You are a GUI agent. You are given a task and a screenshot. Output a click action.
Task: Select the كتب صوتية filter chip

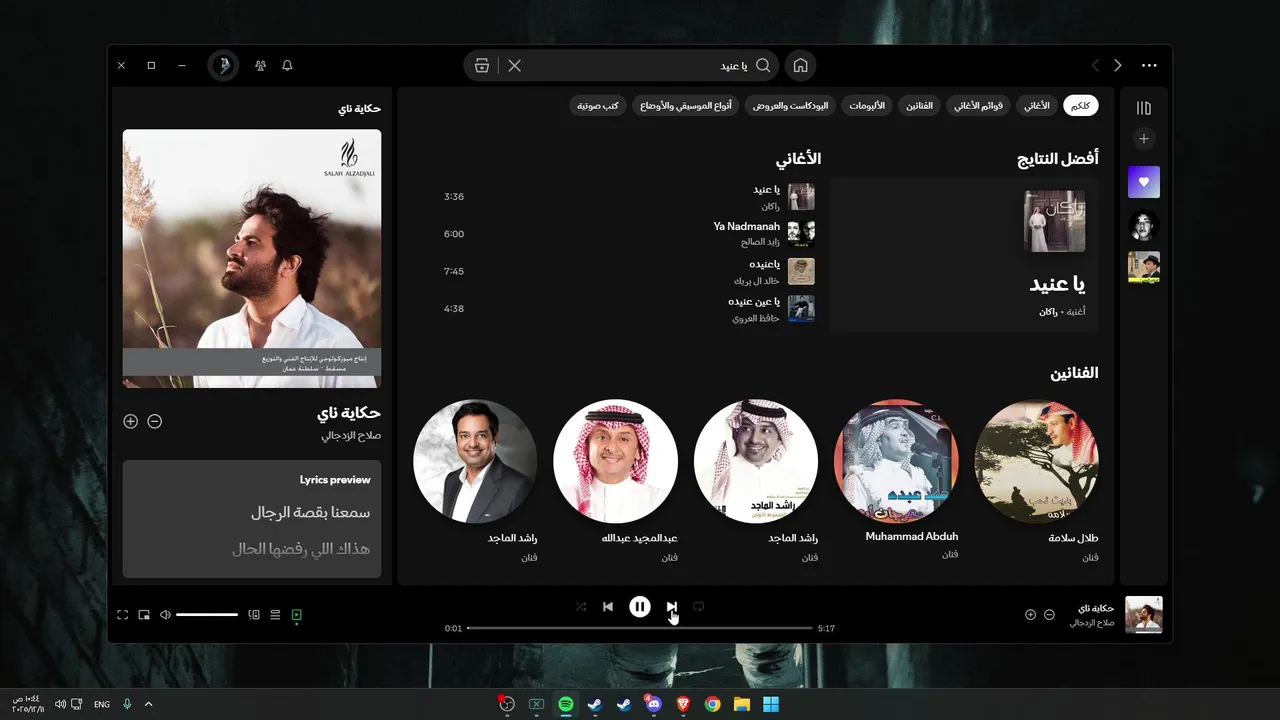598,105
